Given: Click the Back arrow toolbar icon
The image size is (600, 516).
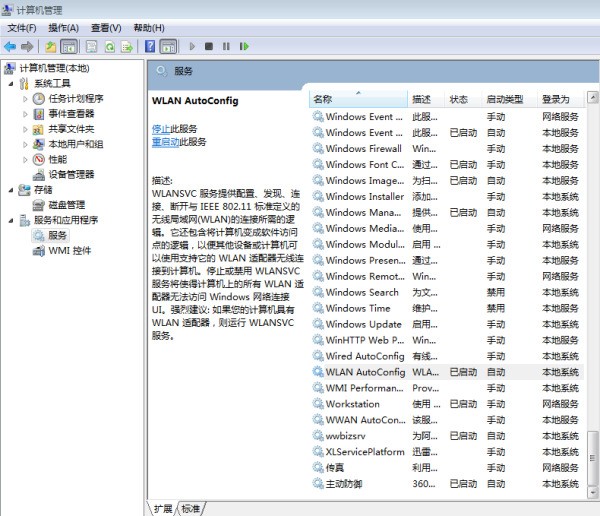Looking at the screenshot, I should [x=10, y=47].
